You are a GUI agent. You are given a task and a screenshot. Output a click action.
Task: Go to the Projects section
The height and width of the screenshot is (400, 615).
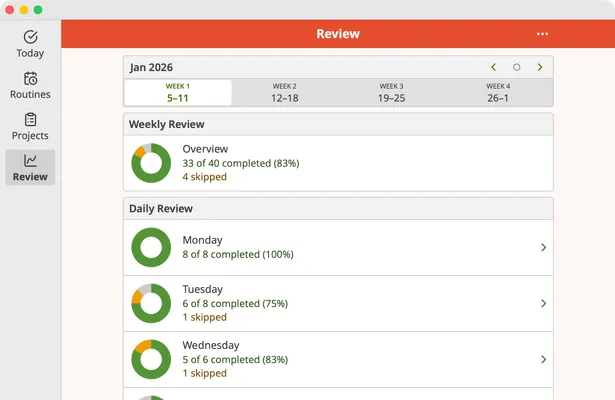click(x=30, y=127)
